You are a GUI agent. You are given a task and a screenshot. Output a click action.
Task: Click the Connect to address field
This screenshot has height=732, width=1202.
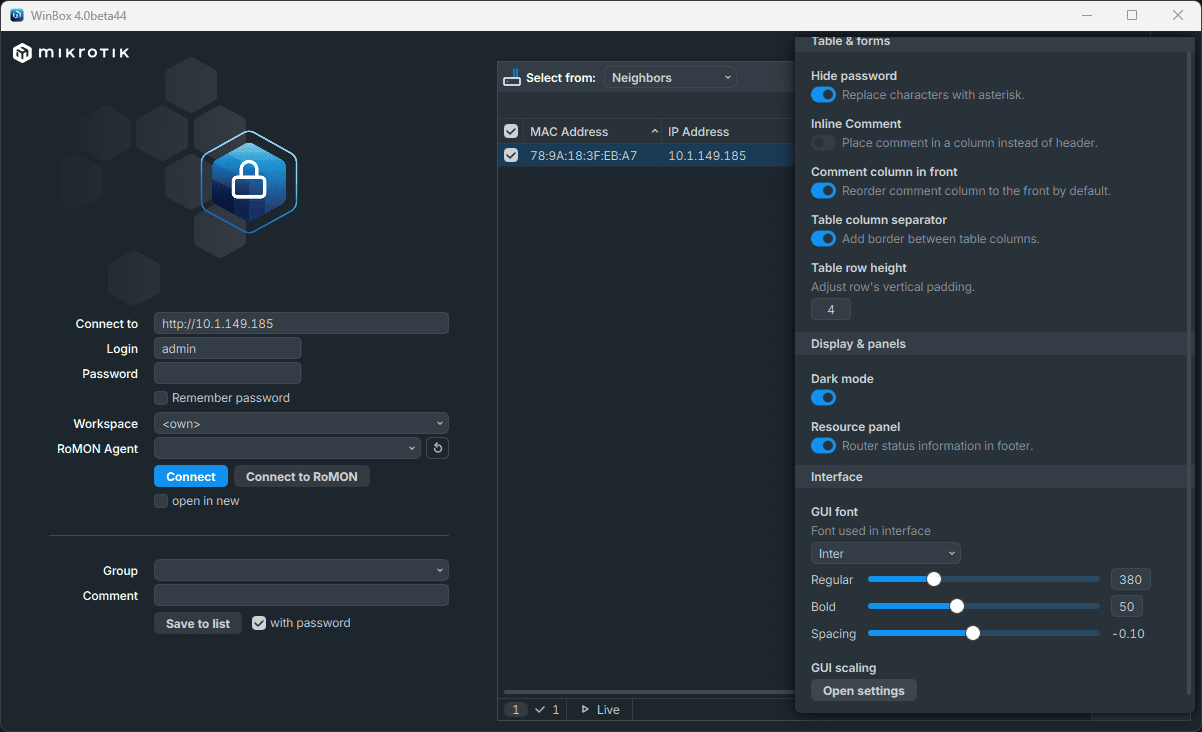coord(301,324)
